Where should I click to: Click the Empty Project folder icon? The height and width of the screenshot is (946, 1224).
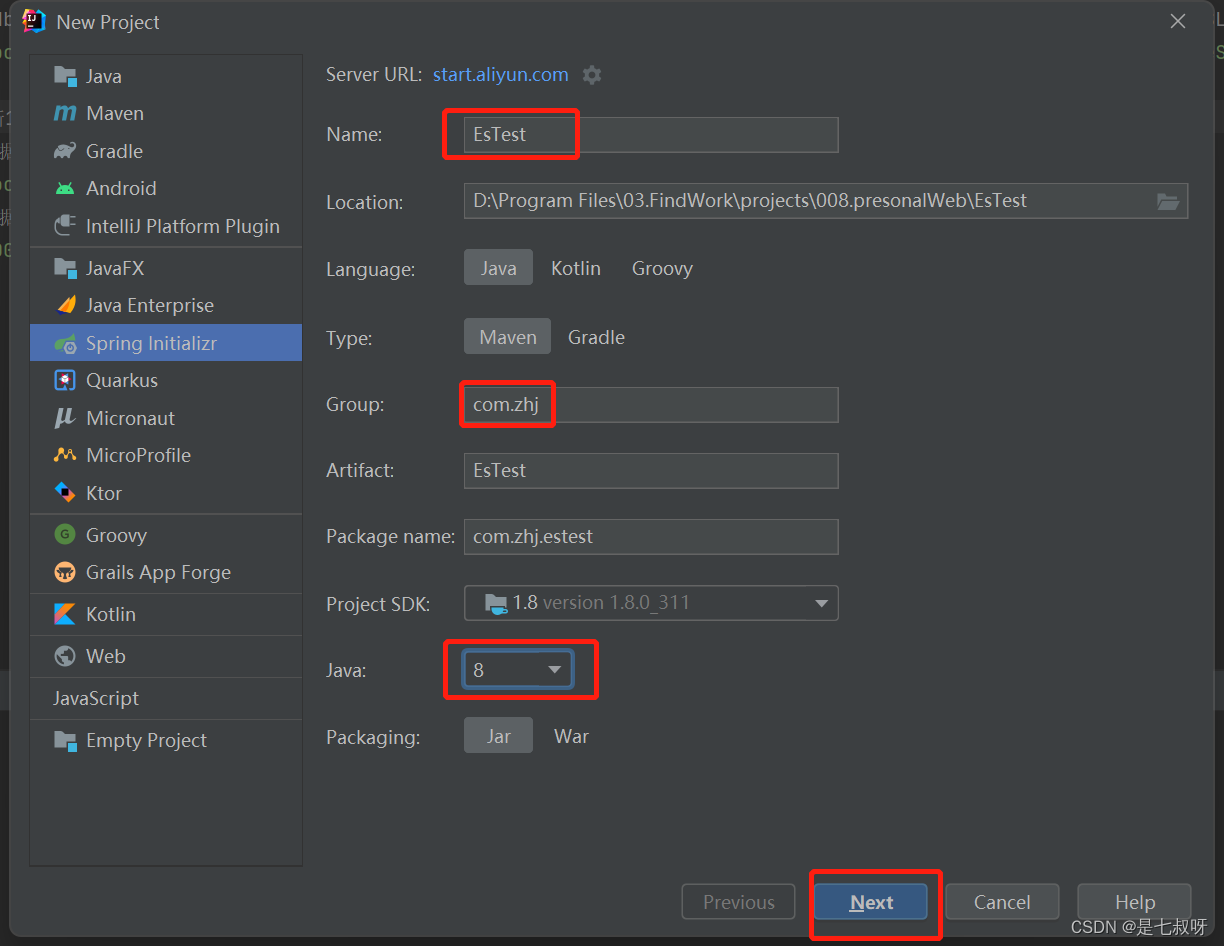point(65,741)
